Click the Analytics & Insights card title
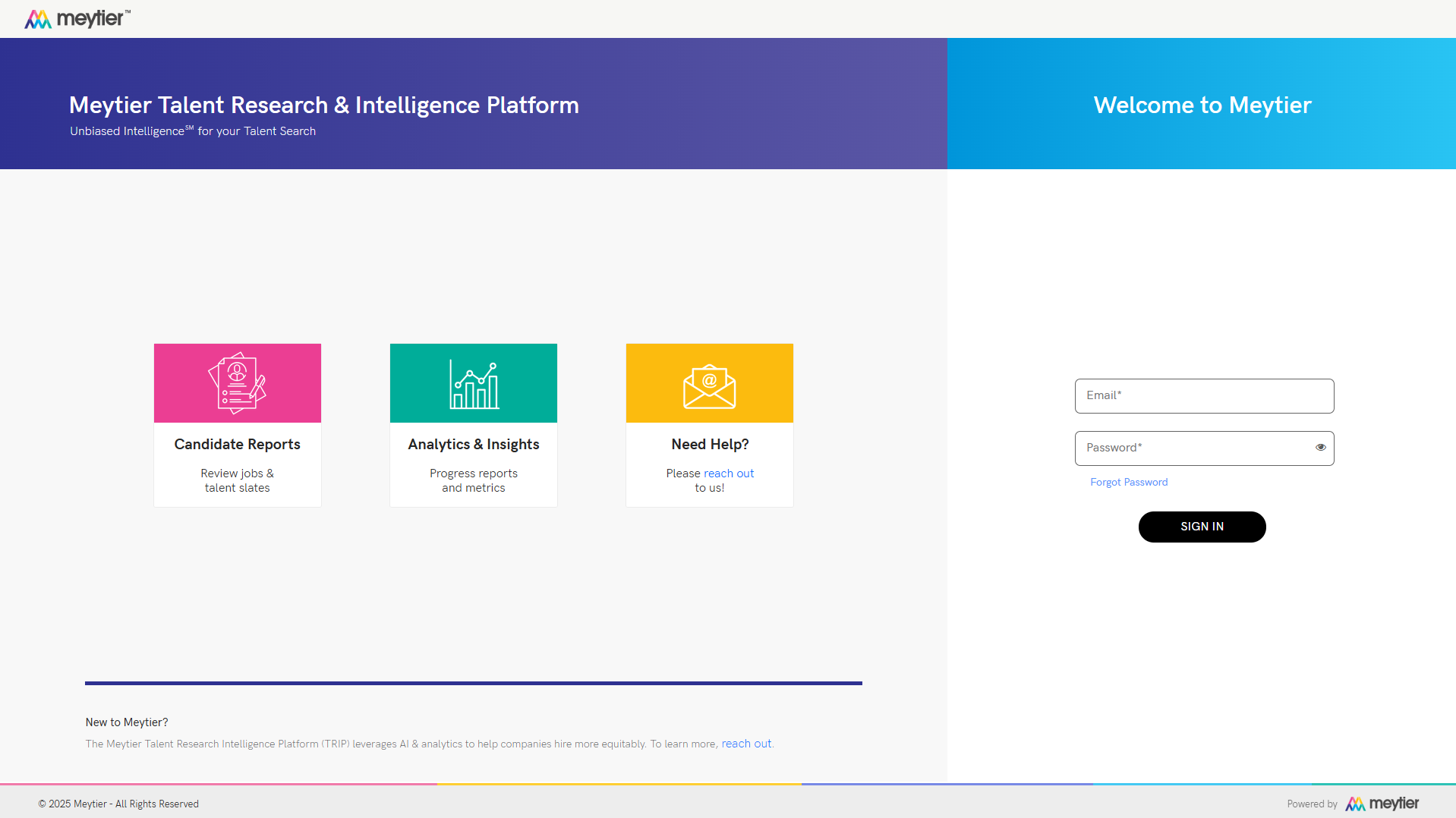 pyautogui.click(x=474, y=445)
